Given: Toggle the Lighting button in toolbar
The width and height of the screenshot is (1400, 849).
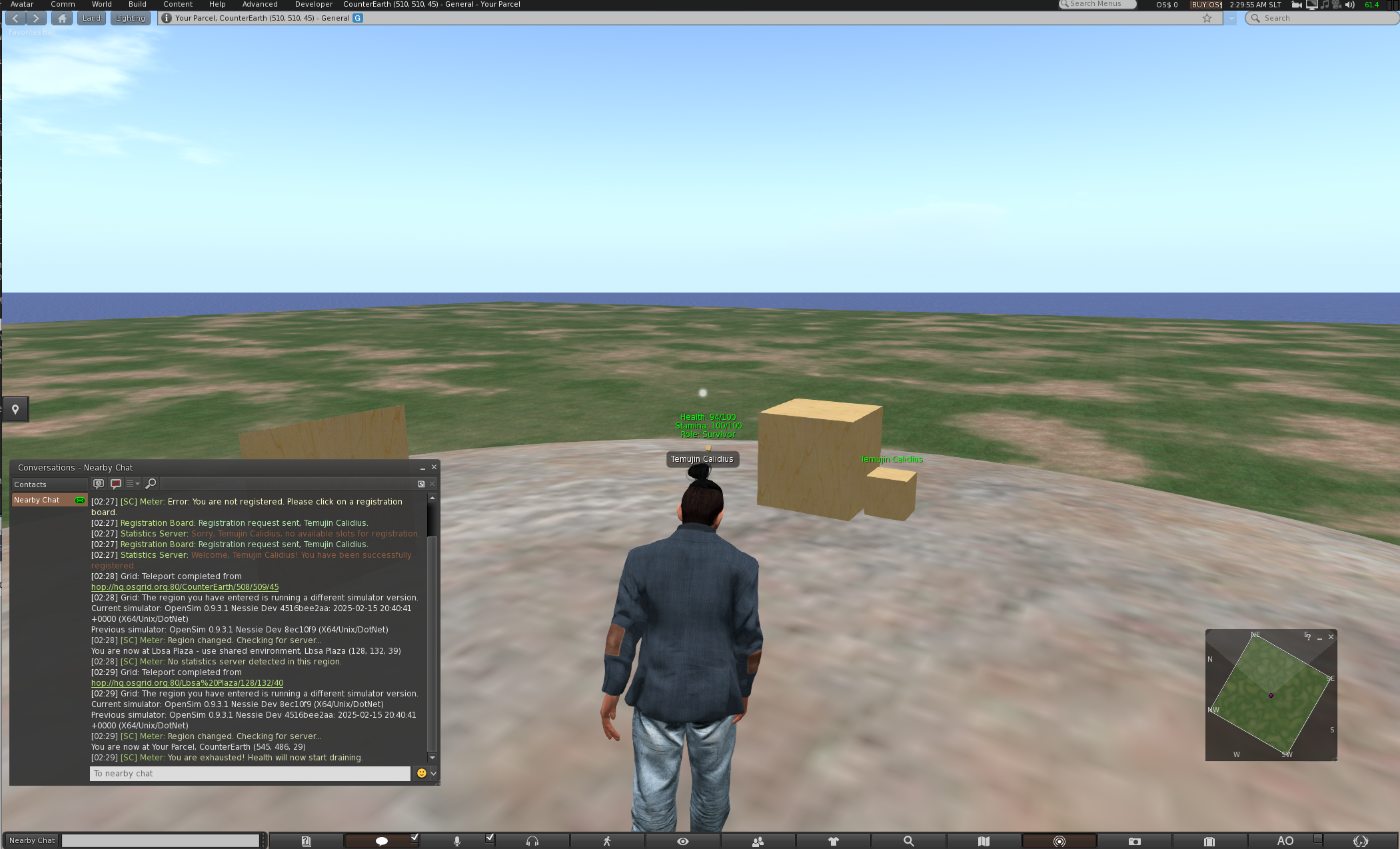Looking at the screenshot, I should click(129, 17).
